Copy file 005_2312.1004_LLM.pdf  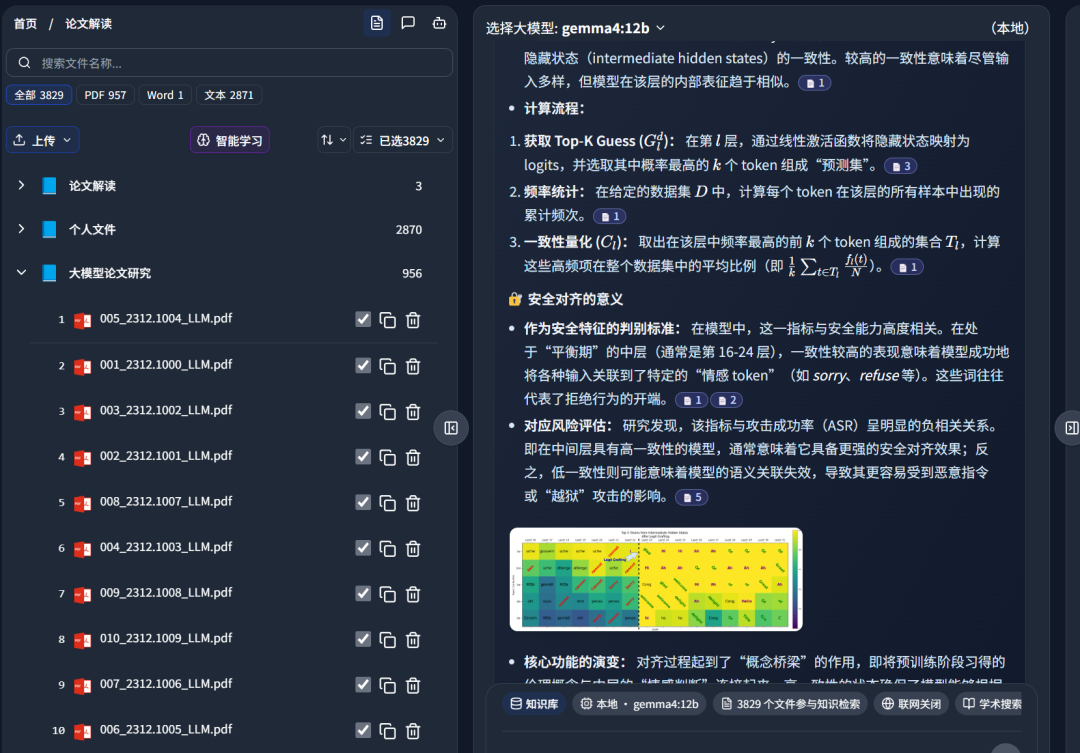(x=388, y=320)
